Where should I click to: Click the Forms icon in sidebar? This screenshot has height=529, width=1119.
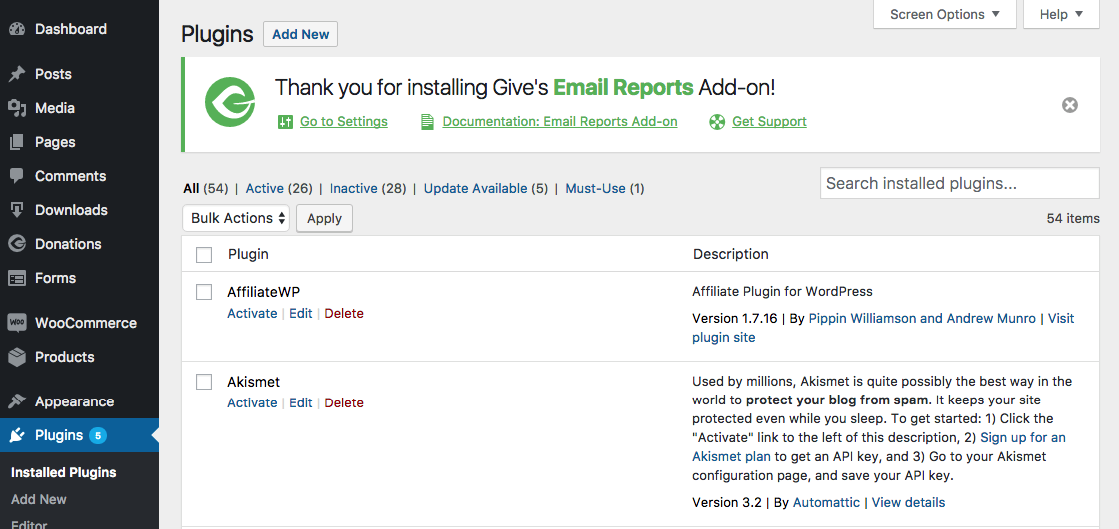tap(17, 278)
